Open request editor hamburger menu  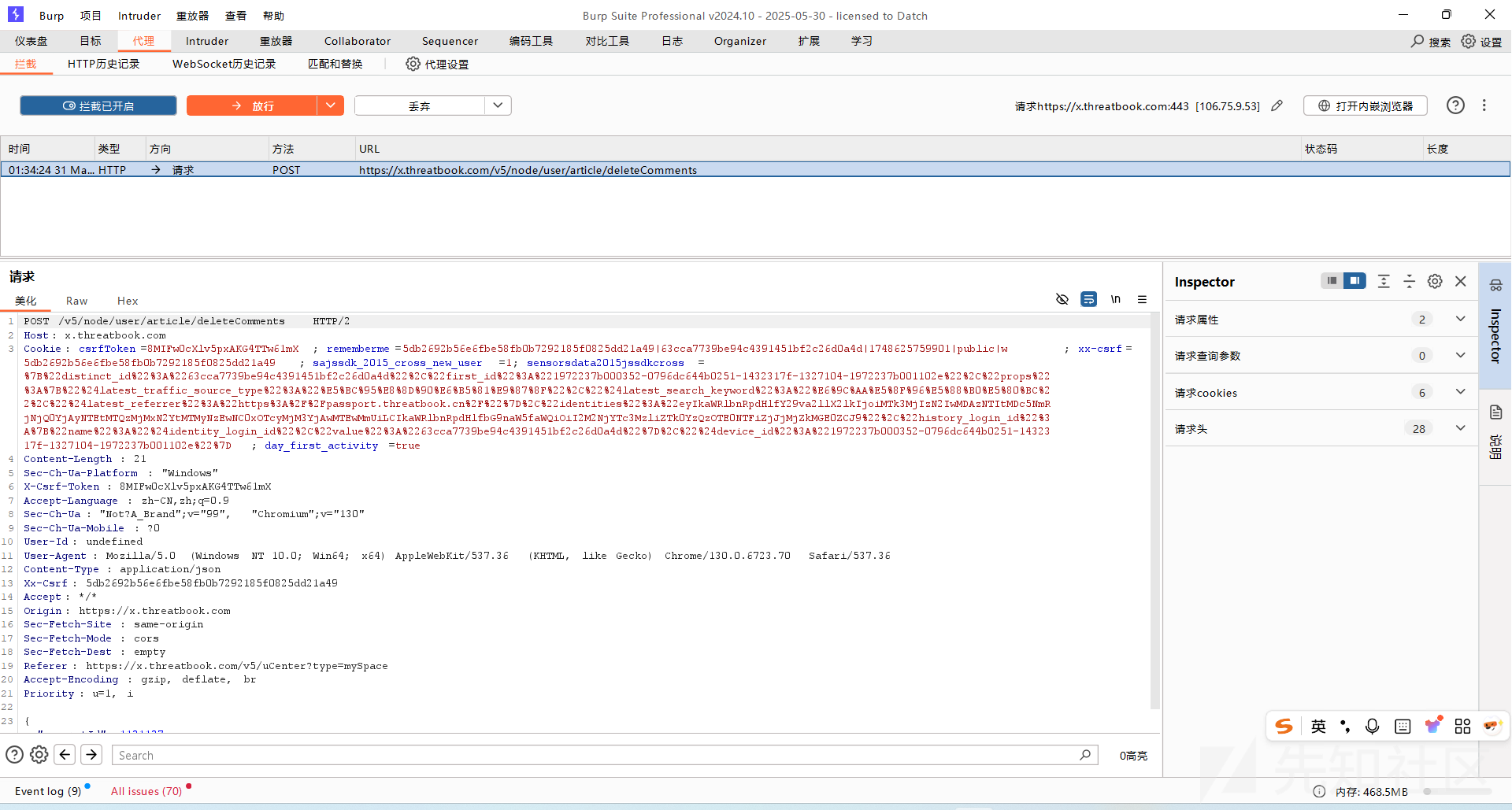tap(1142, 299)
